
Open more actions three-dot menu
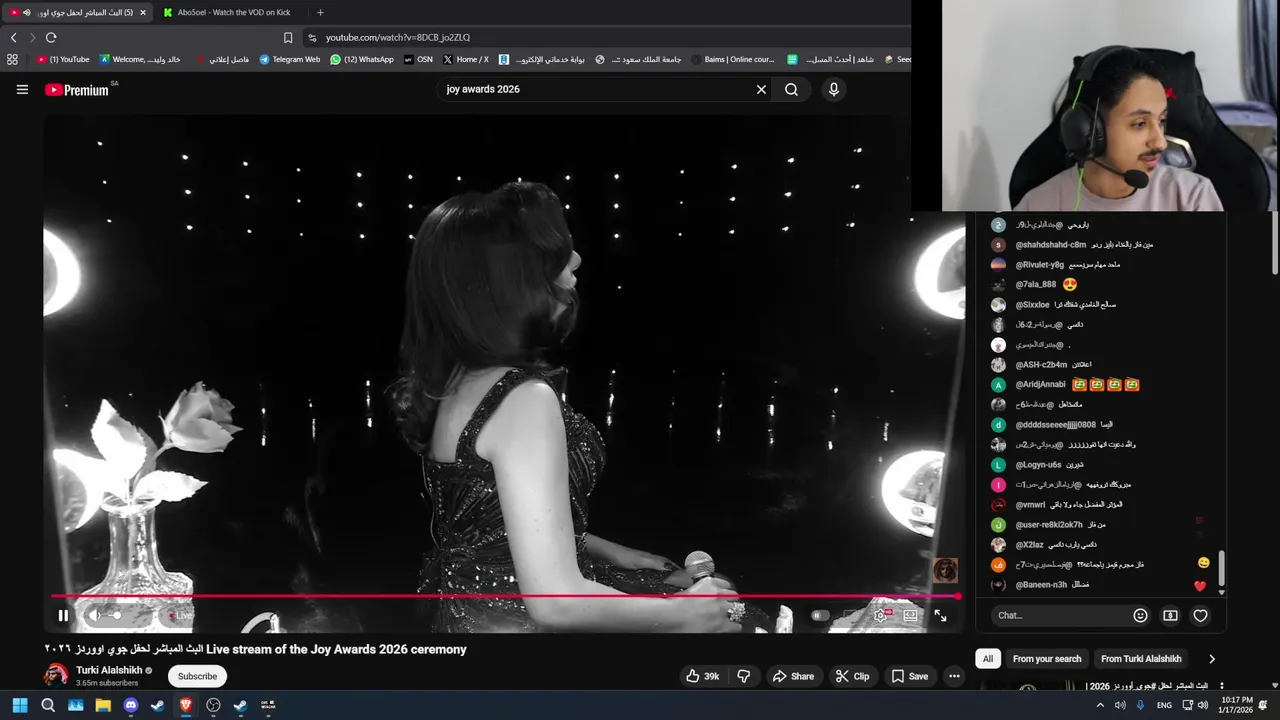pos(954,676)
